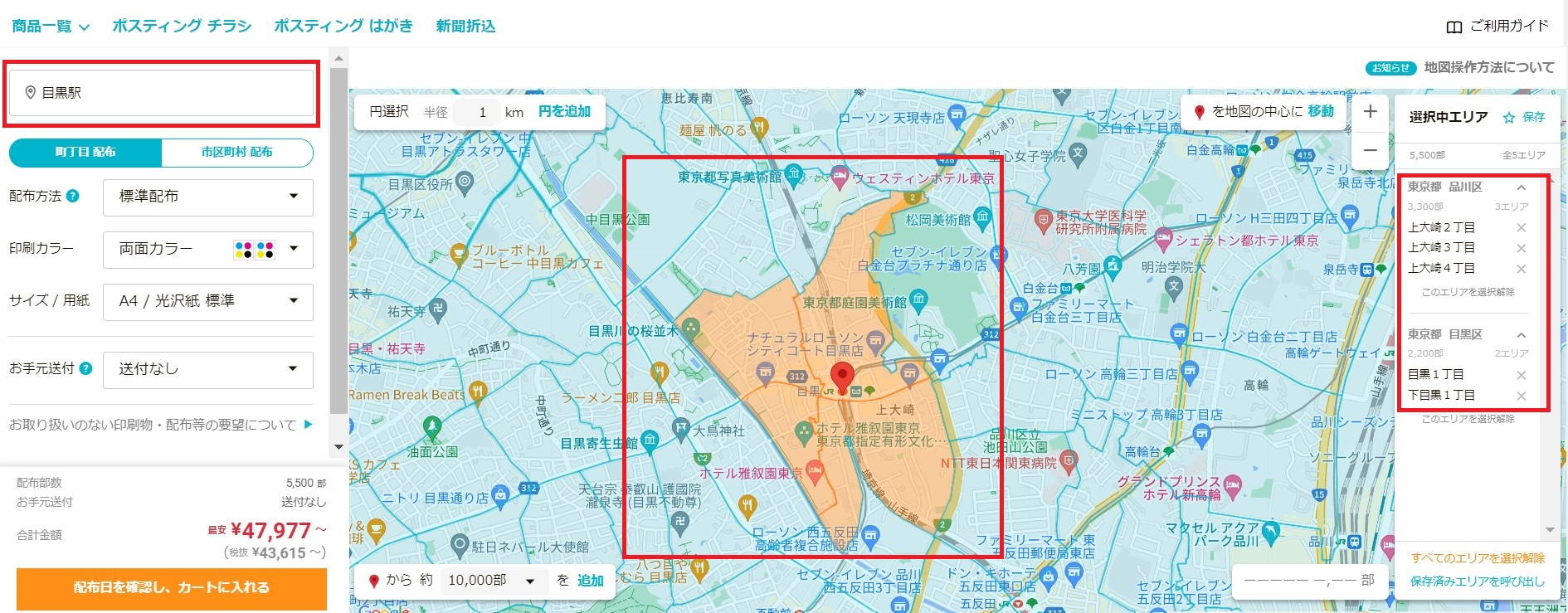Viewport: 1568px width, 613px height.
Task: Click このエリアを選択解除 under 品川区 list
Action: [1468, 292]
